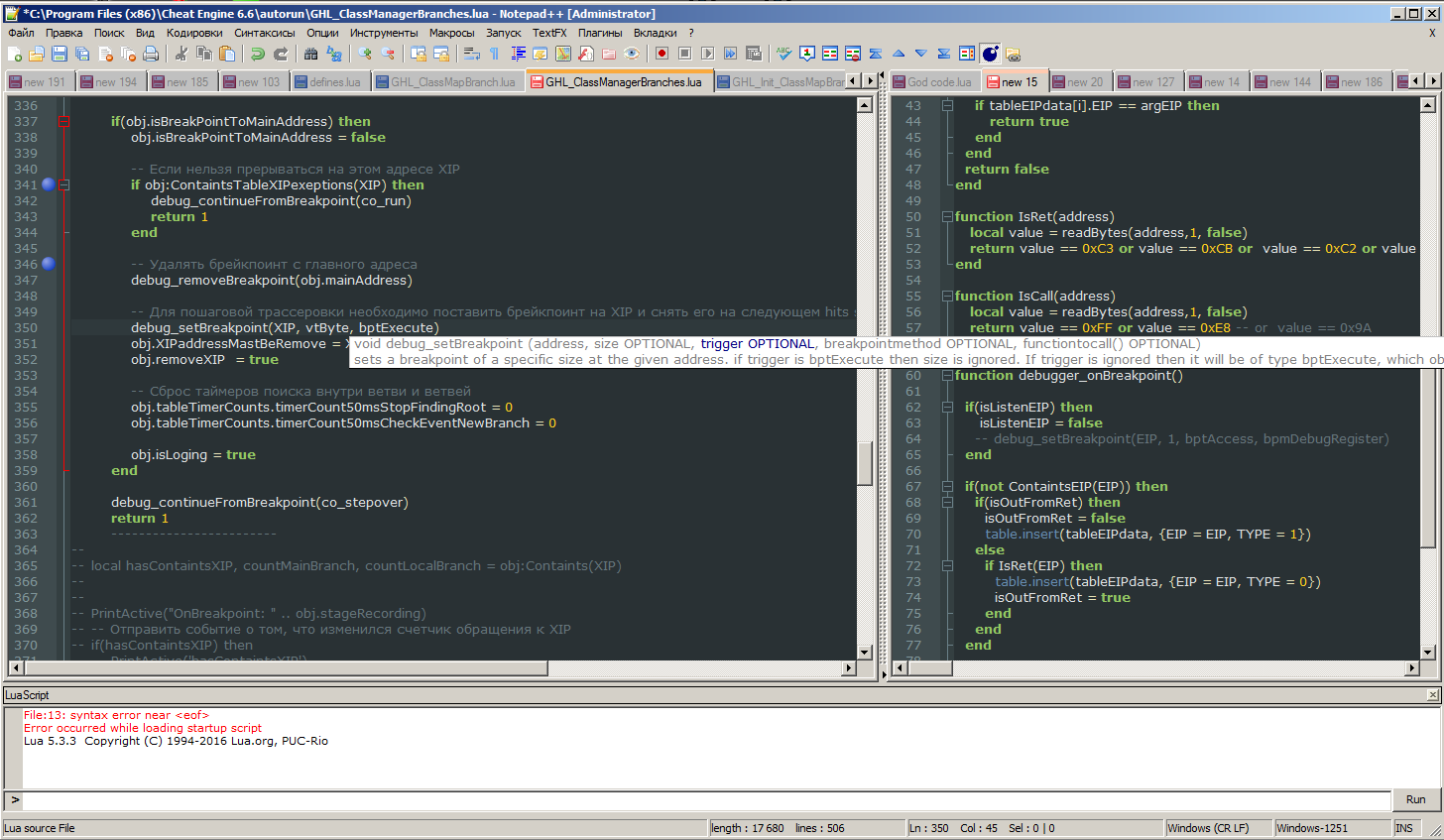Click the Run button in LuaScript console
This screenshot has width=1444, height=840.
tap(1415, 799)
